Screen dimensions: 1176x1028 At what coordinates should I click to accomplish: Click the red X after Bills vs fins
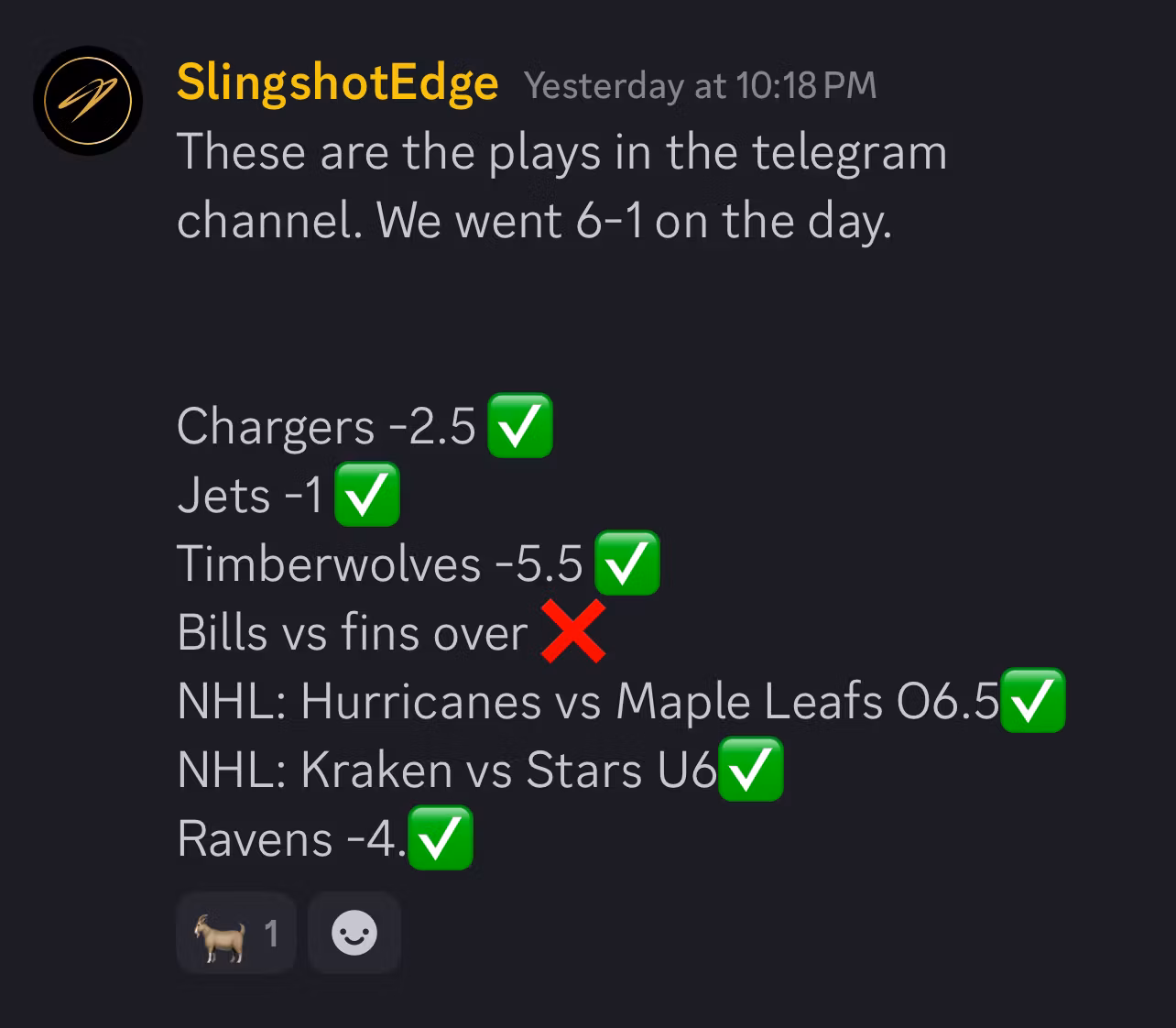point(572,631)
